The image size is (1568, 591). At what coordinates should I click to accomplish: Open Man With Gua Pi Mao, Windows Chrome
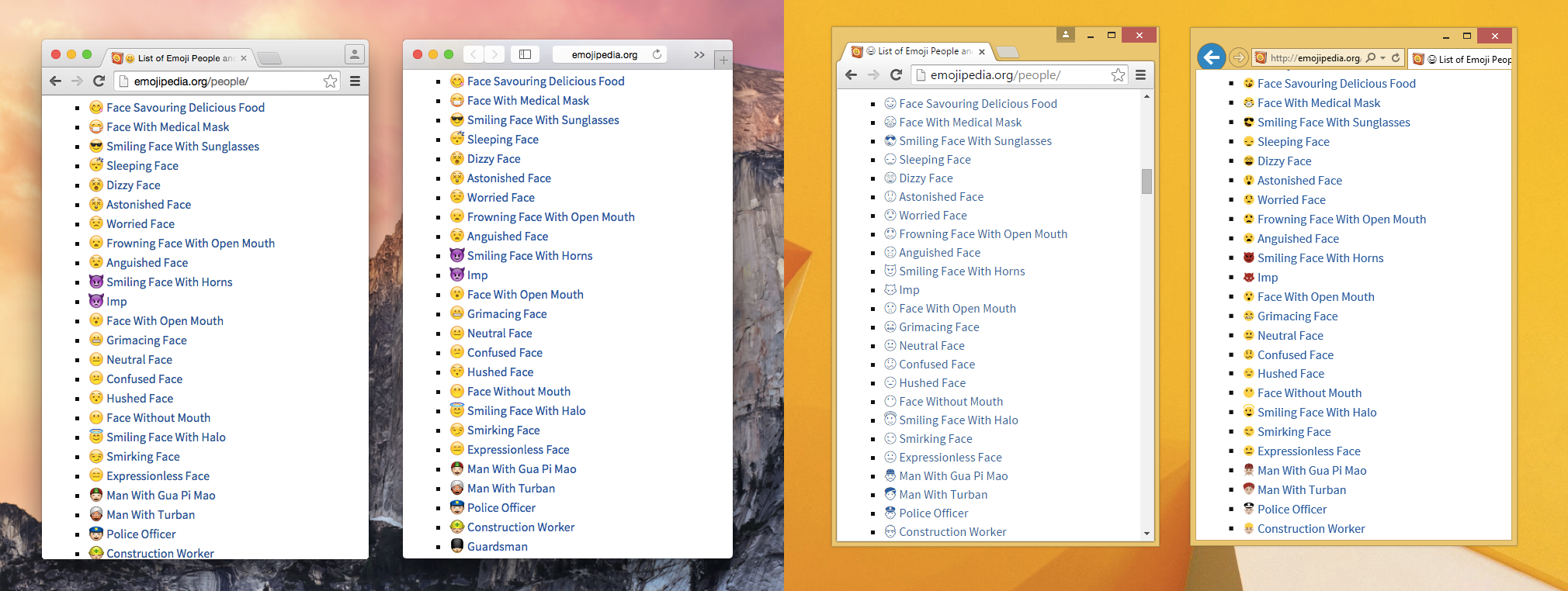[953, 476]
